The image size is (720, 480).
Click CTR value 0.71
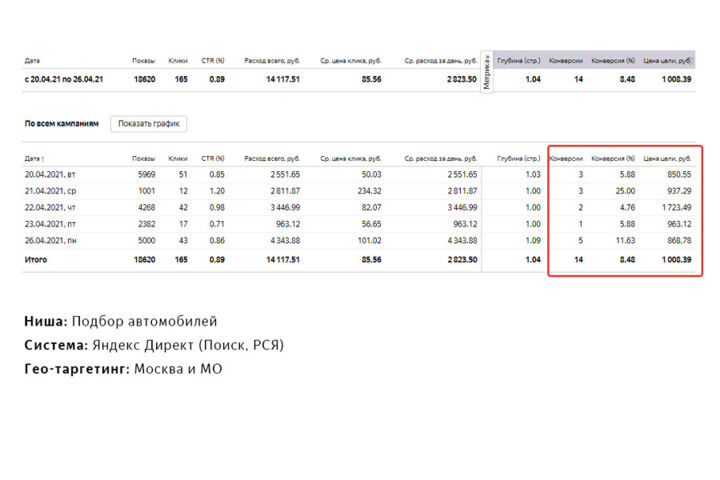217,224
